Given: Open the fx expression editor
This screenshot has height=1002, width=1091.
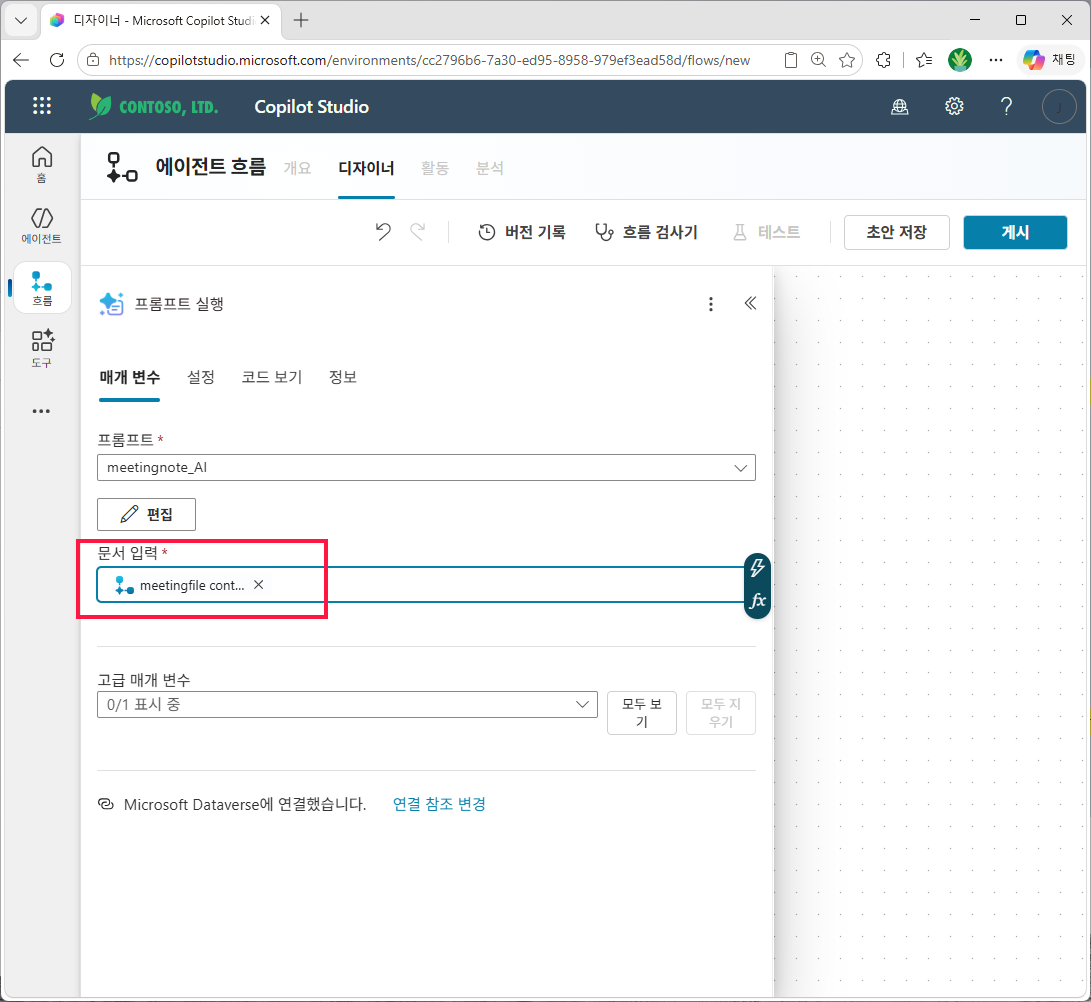Looking at the screenshot, I should point(757,601).
